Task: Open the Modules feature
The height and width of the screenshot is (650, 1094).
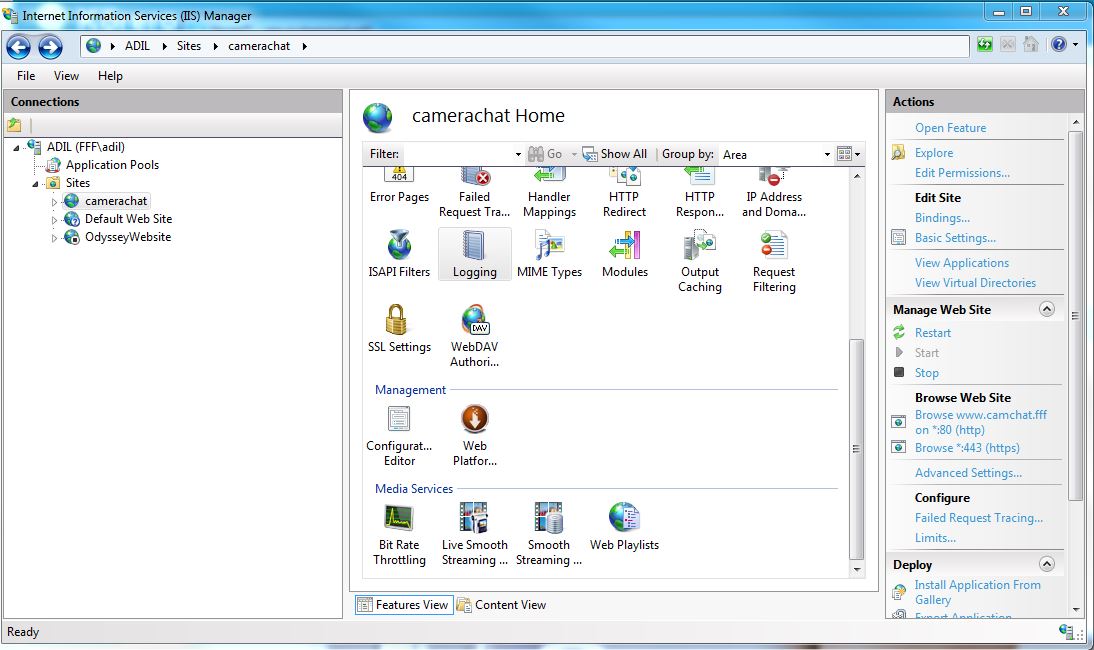Action: click(x=624, y=255)
